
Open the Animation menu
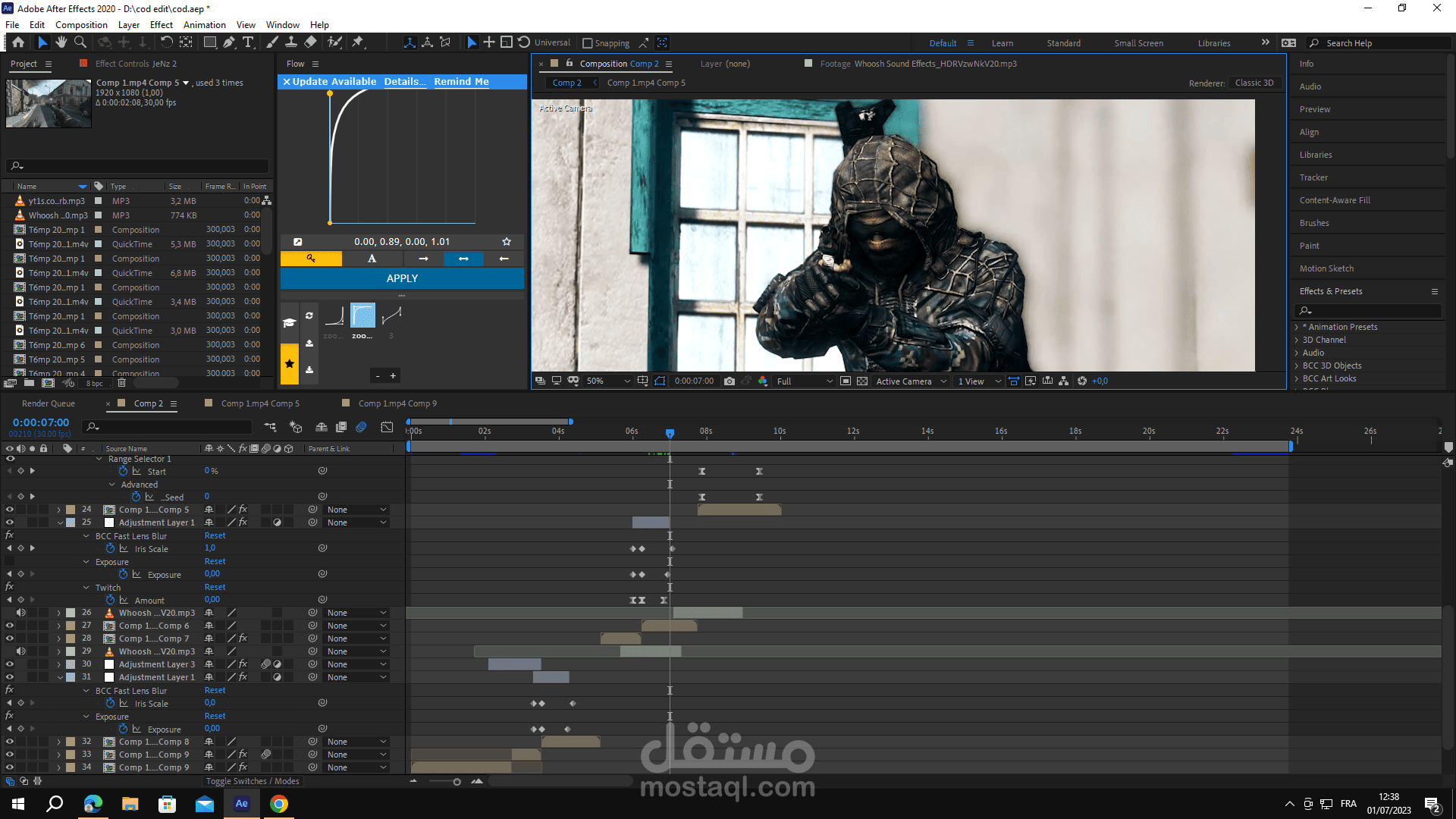pos(204,25)
